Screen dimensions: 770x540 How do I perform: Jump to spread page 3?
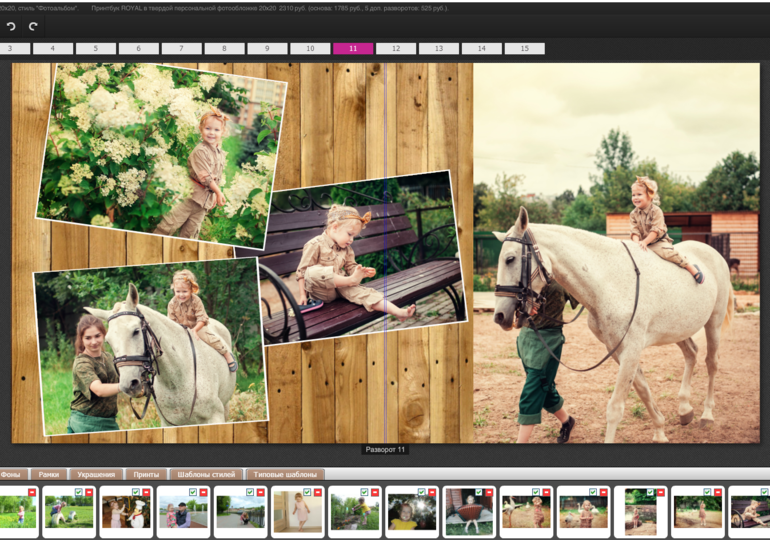11,48
